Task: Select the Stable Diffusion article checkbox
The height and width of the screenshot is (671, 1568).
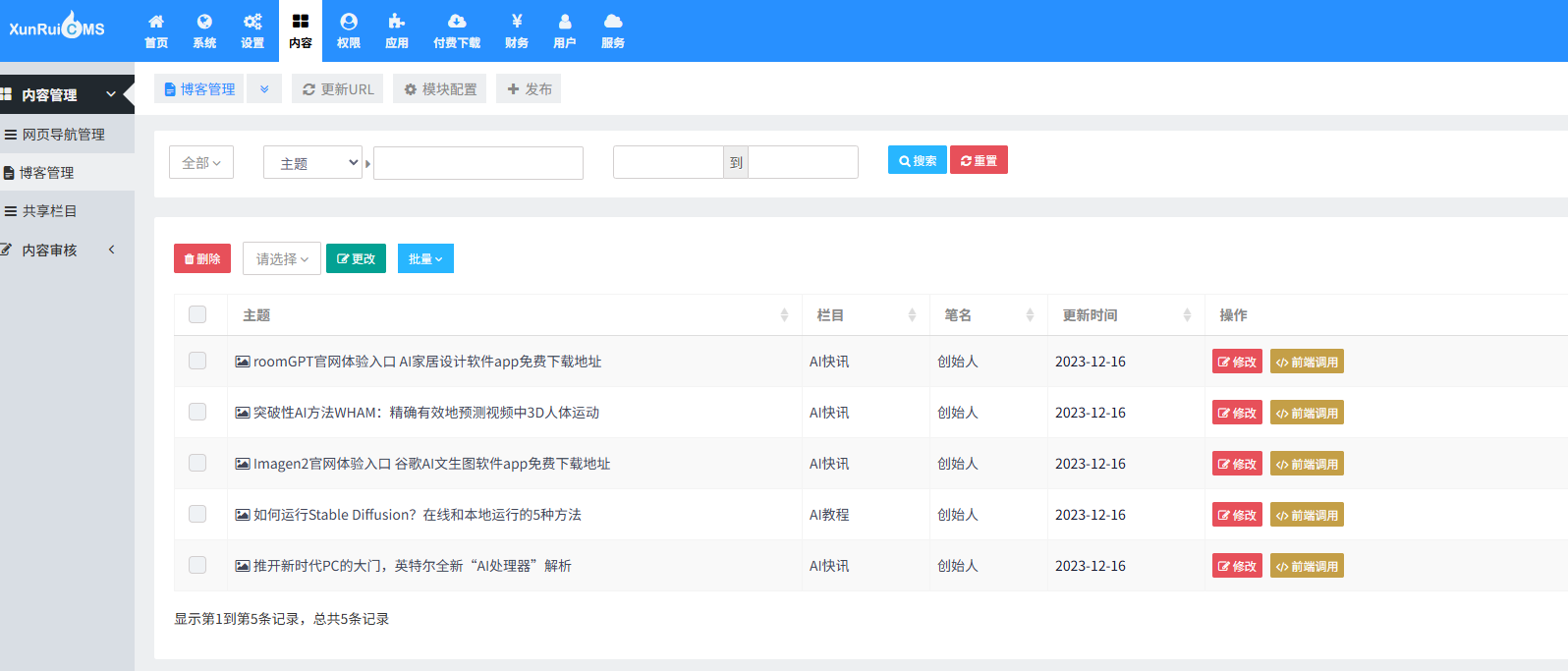Action: [197, 514]
